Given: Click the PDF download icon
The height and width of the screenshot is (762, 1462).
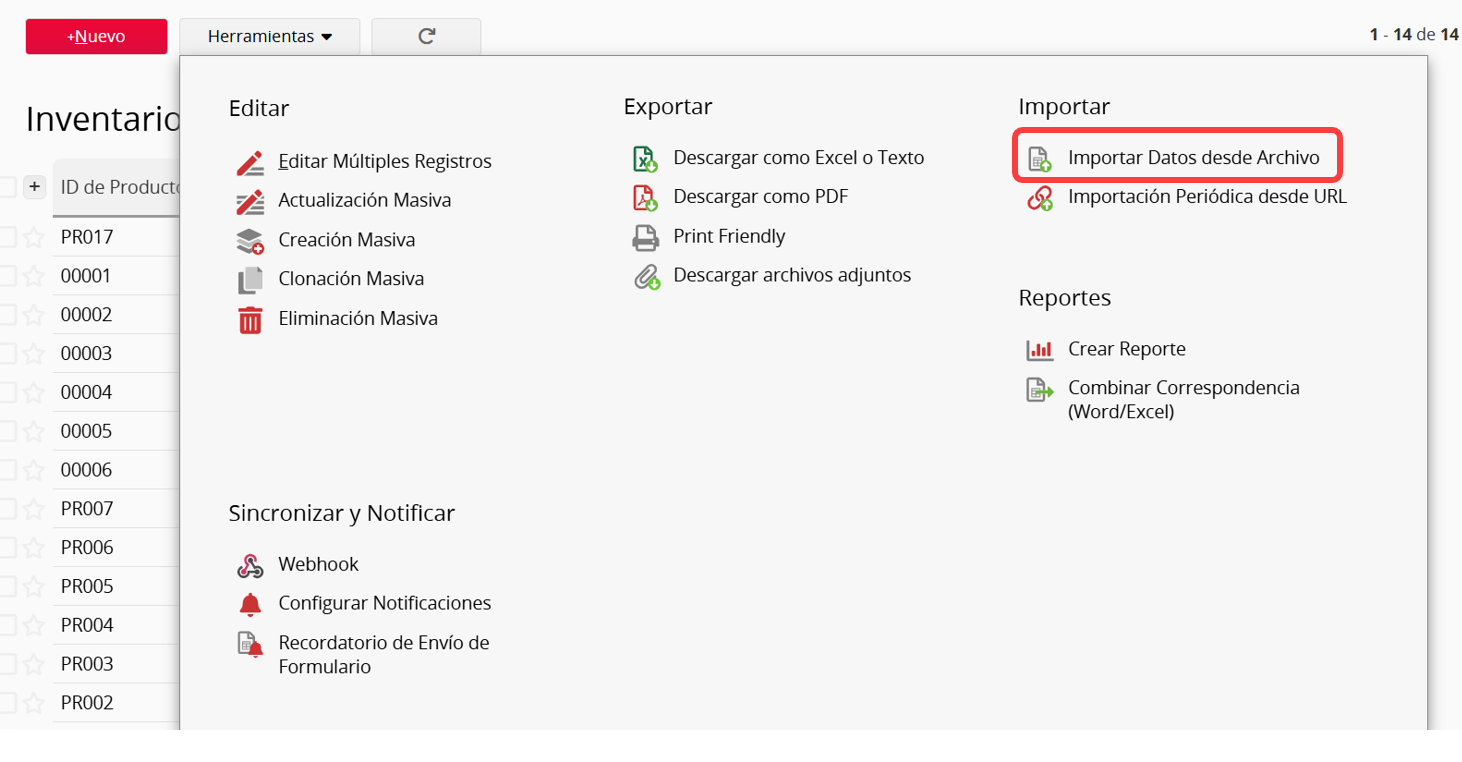Looking at the screenshot, I should [645, 198].
